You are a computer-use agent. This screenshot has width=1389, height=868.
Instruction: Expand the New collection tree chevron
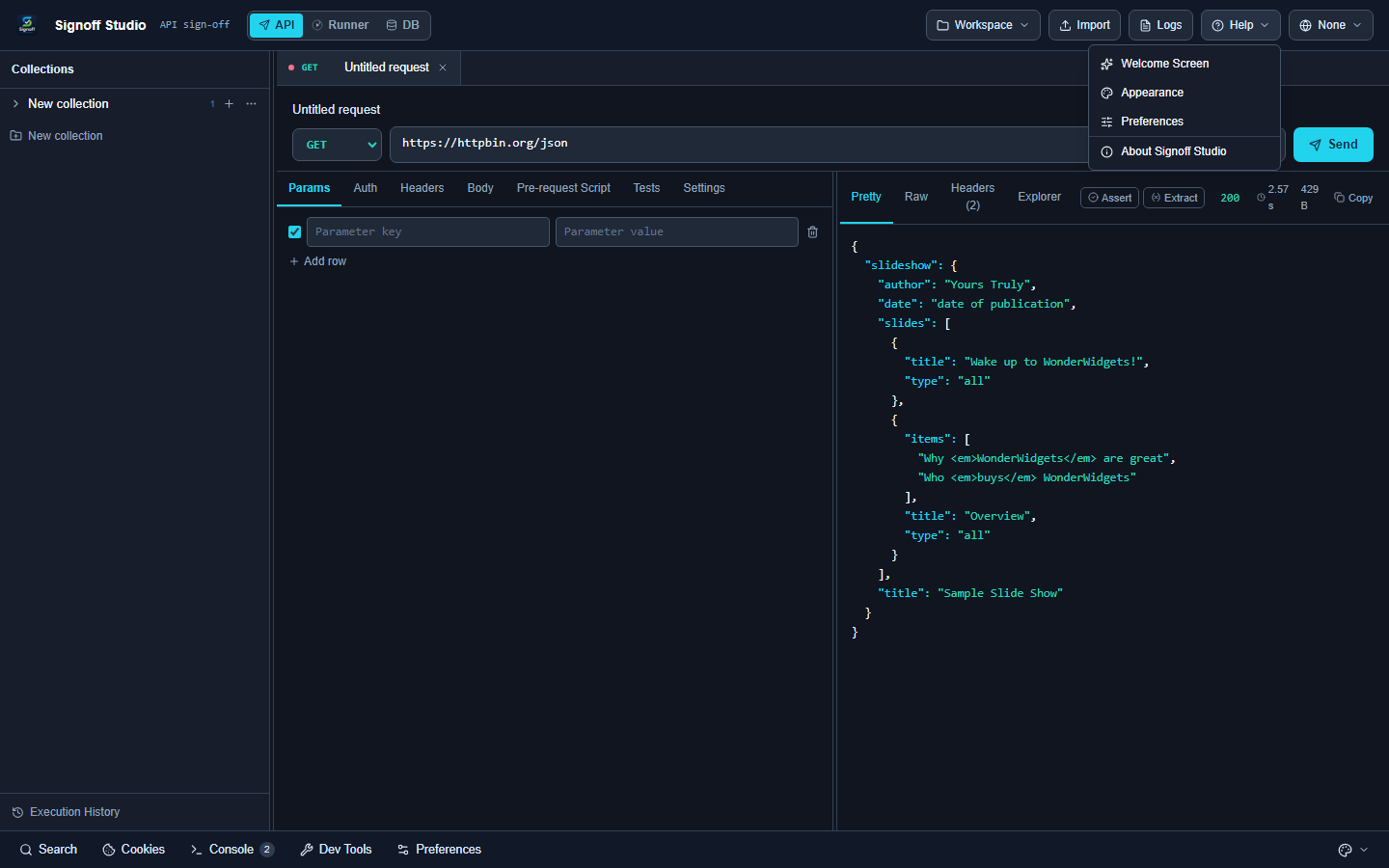pyautogui.click(x=15, y=104)
